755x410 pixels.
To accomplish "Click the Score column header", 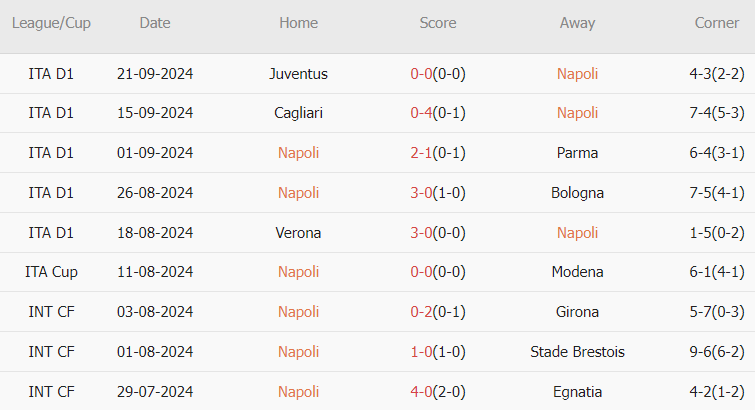I will pyautogui.click(x=438, y=23).
